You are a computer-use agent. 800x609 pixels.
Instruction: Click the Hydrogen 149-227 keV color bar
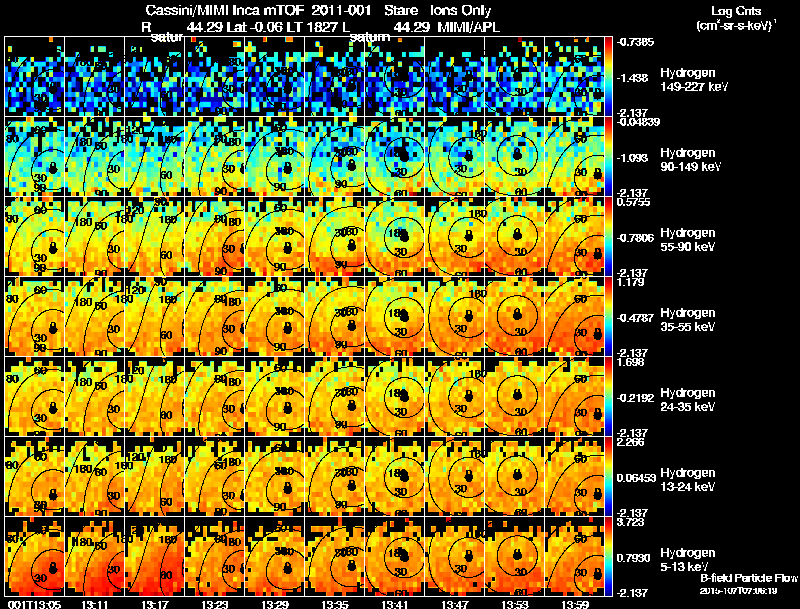[608, 77]
